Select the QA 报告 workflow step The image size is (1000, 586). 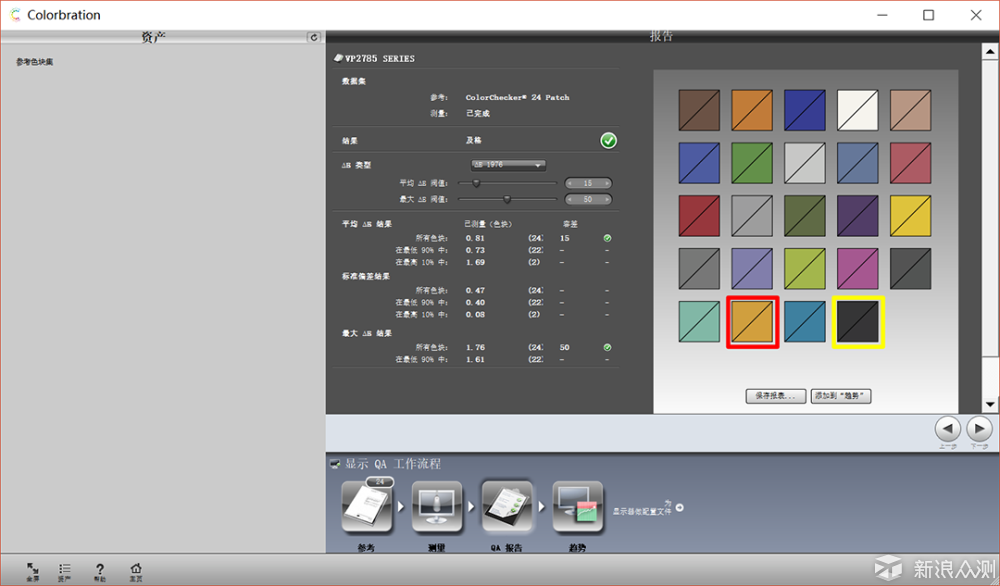click(507, 507)
